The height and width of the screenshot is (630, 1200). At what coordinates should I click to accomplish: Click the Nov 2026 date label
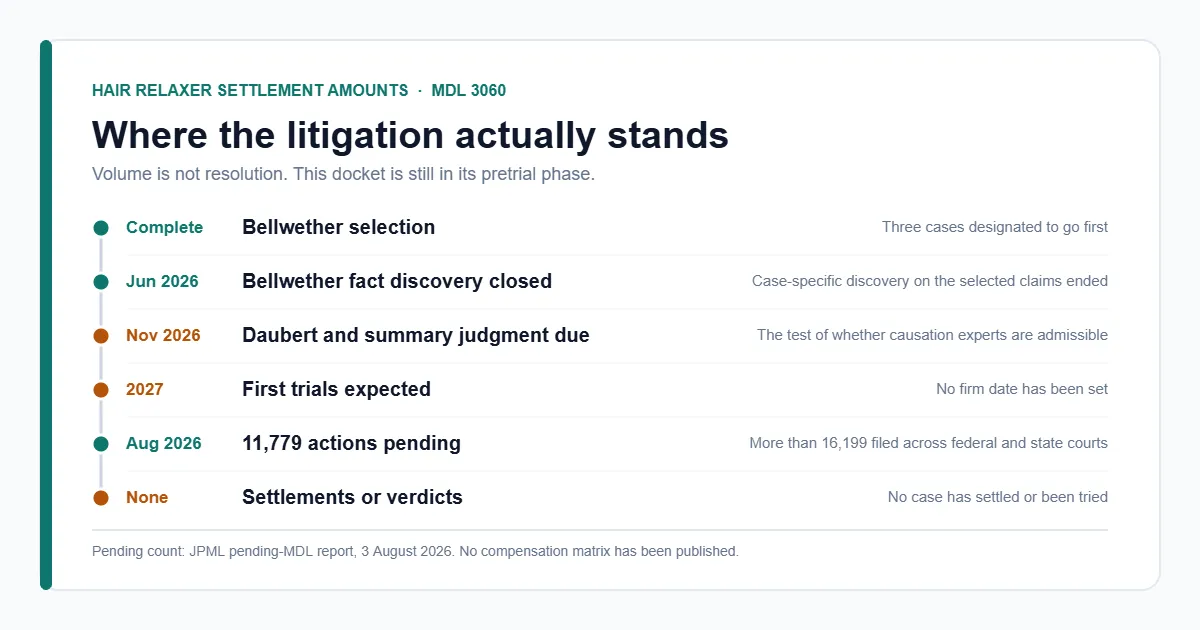click(163, 335)
